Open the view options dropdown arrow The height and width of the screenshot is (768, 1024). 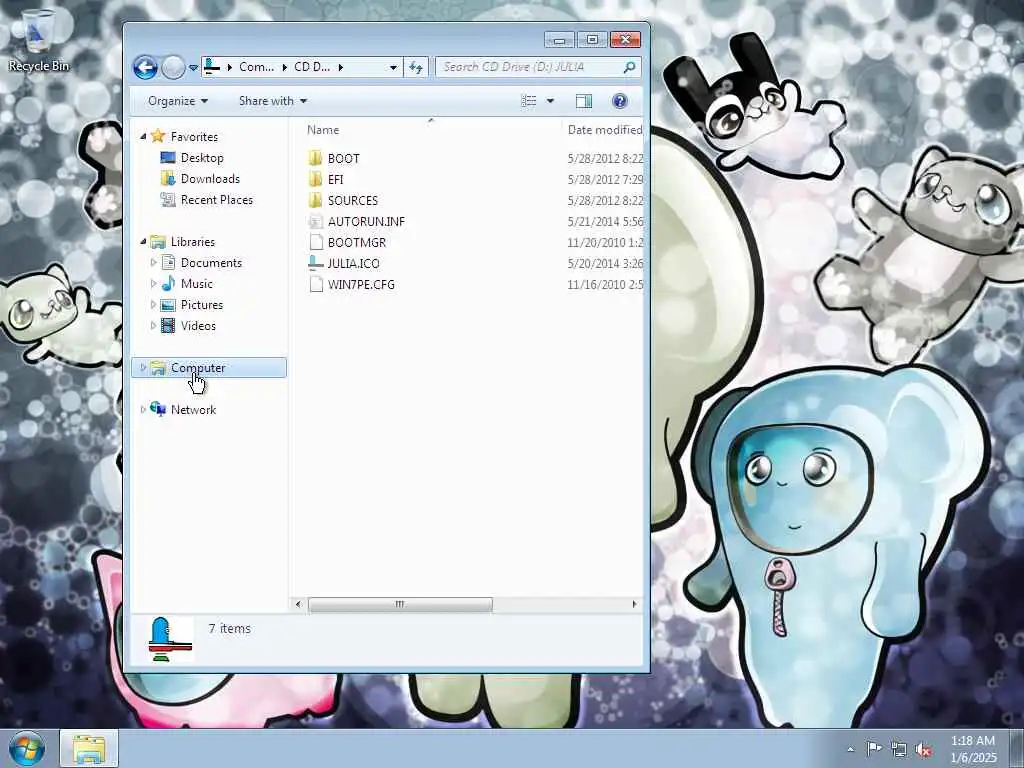coord(550,101)
